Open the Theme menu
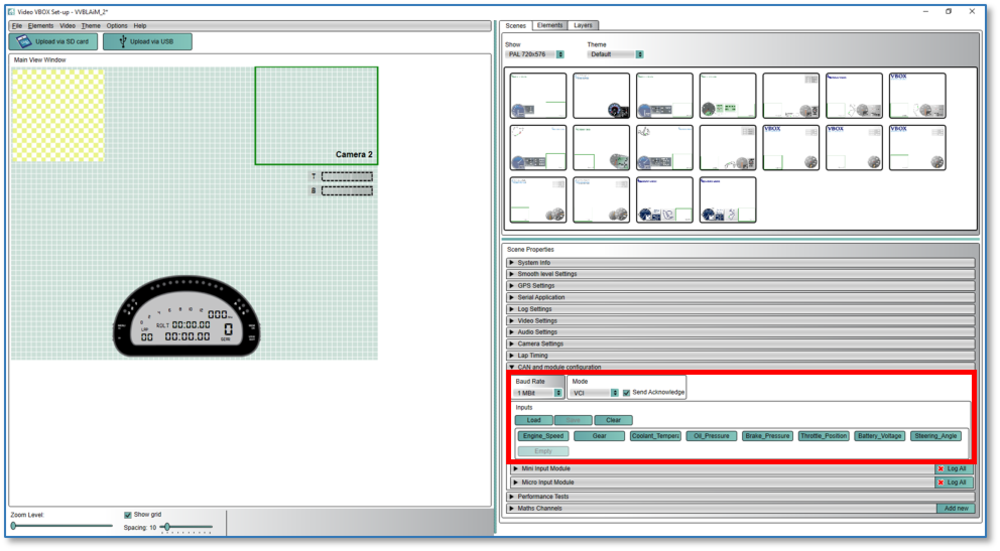 click(91, 26)
